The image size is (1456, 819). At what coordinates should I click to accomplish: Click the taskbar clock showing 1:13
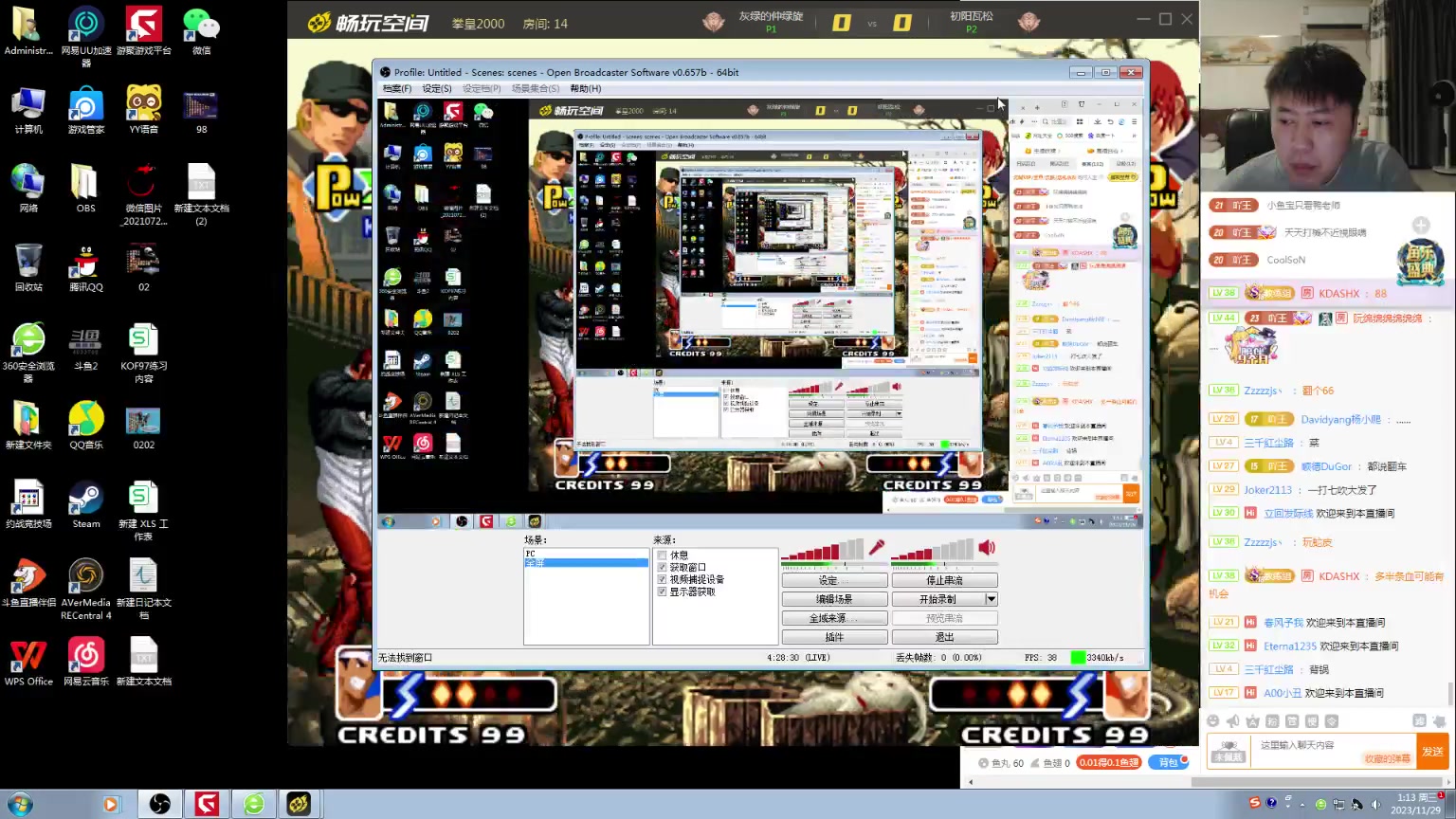tap(1414, 804)
